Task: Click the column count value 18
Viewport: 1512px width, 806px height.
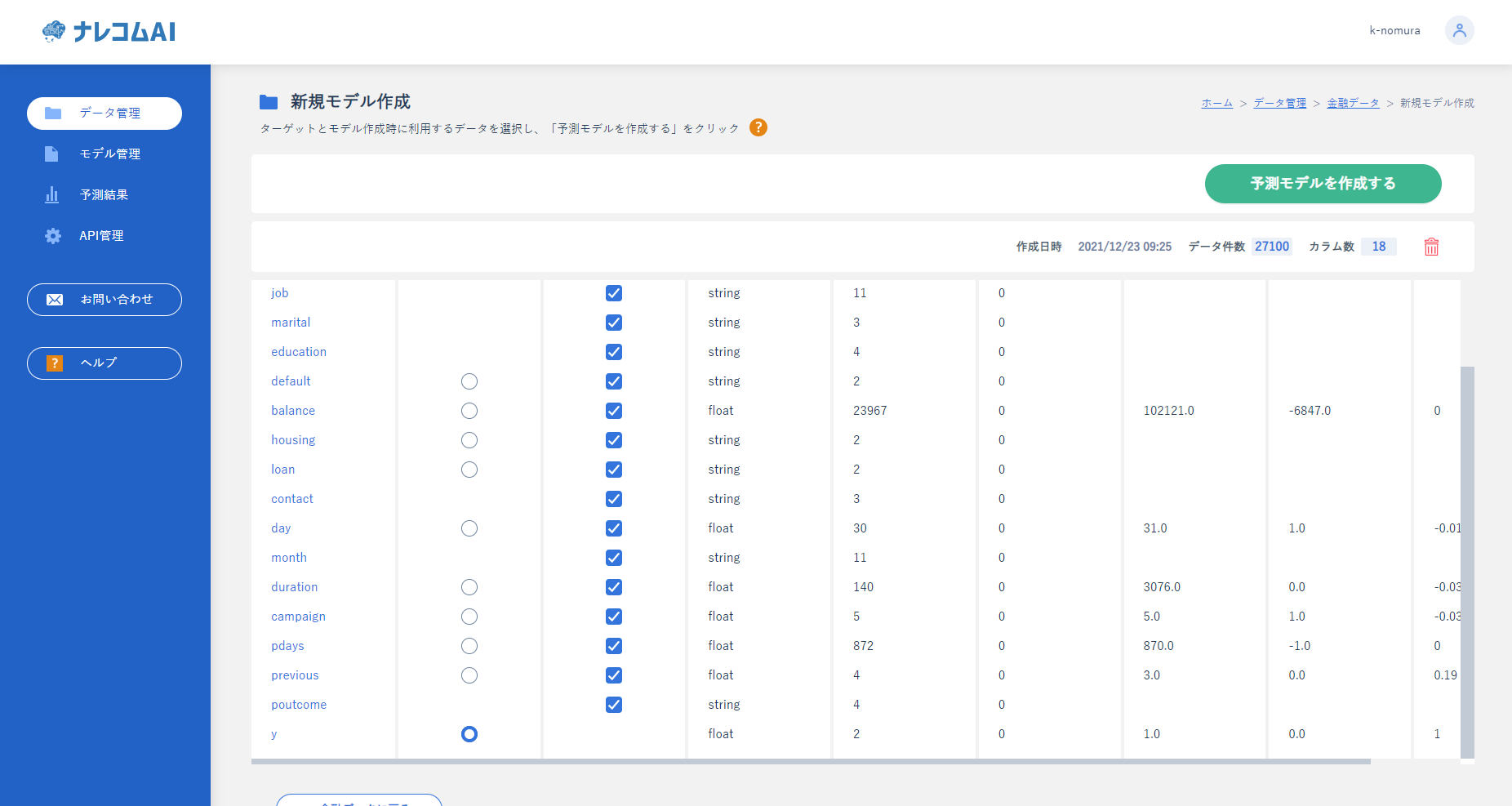Action: (1379, 247)
